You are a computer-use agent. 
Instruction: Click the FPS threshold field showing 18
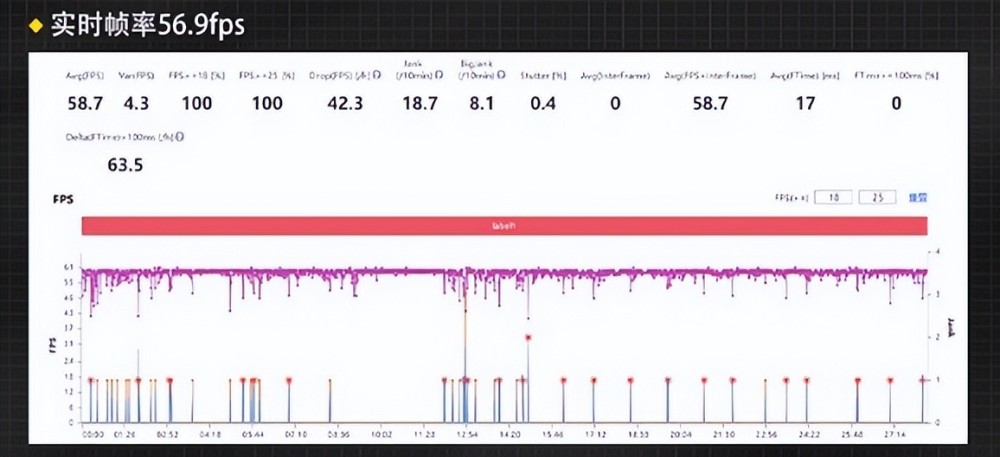tap(831, 198)
